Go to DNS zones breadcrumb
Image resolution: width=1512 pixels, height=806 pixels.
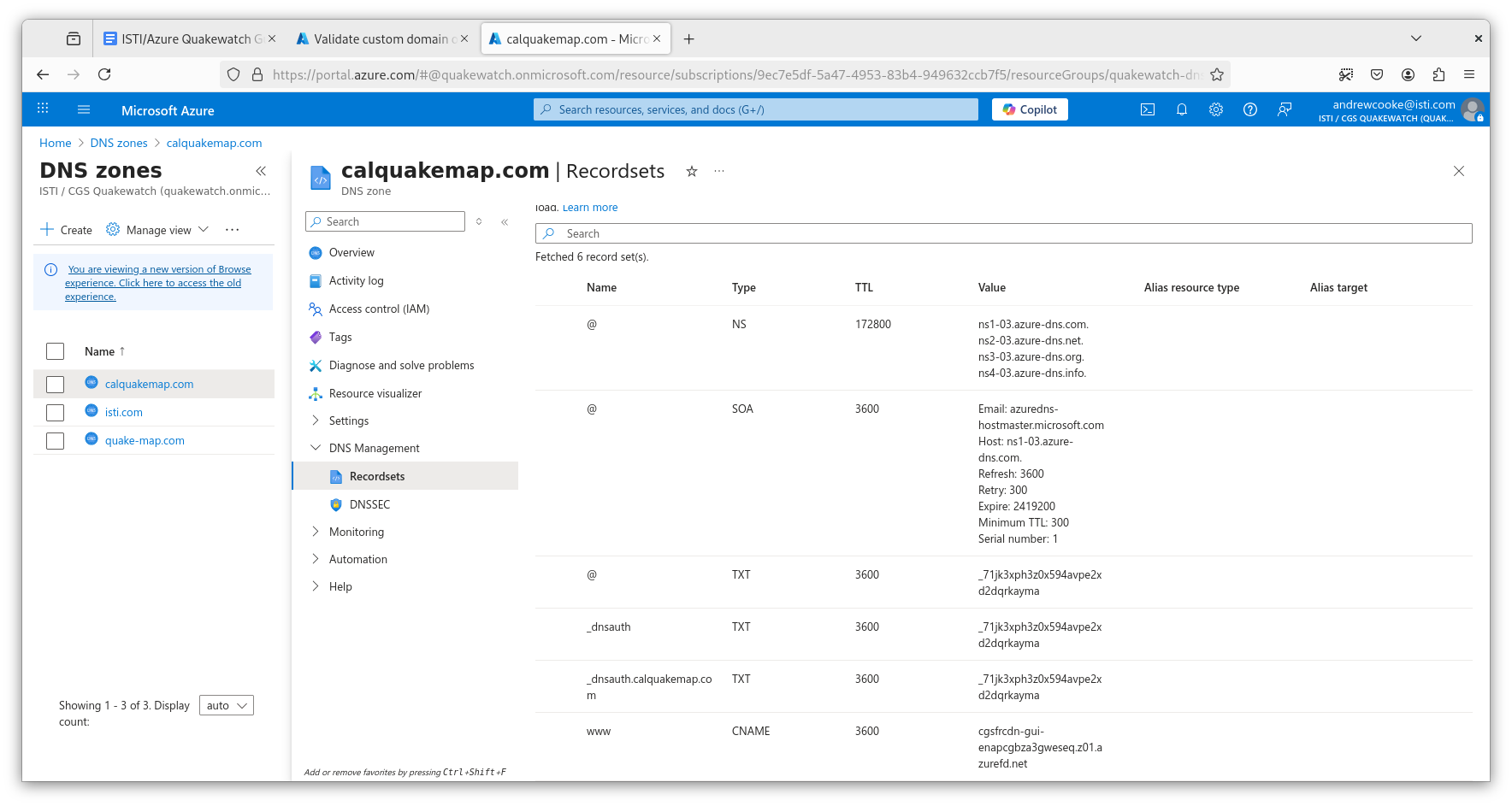tap(119, 143)
